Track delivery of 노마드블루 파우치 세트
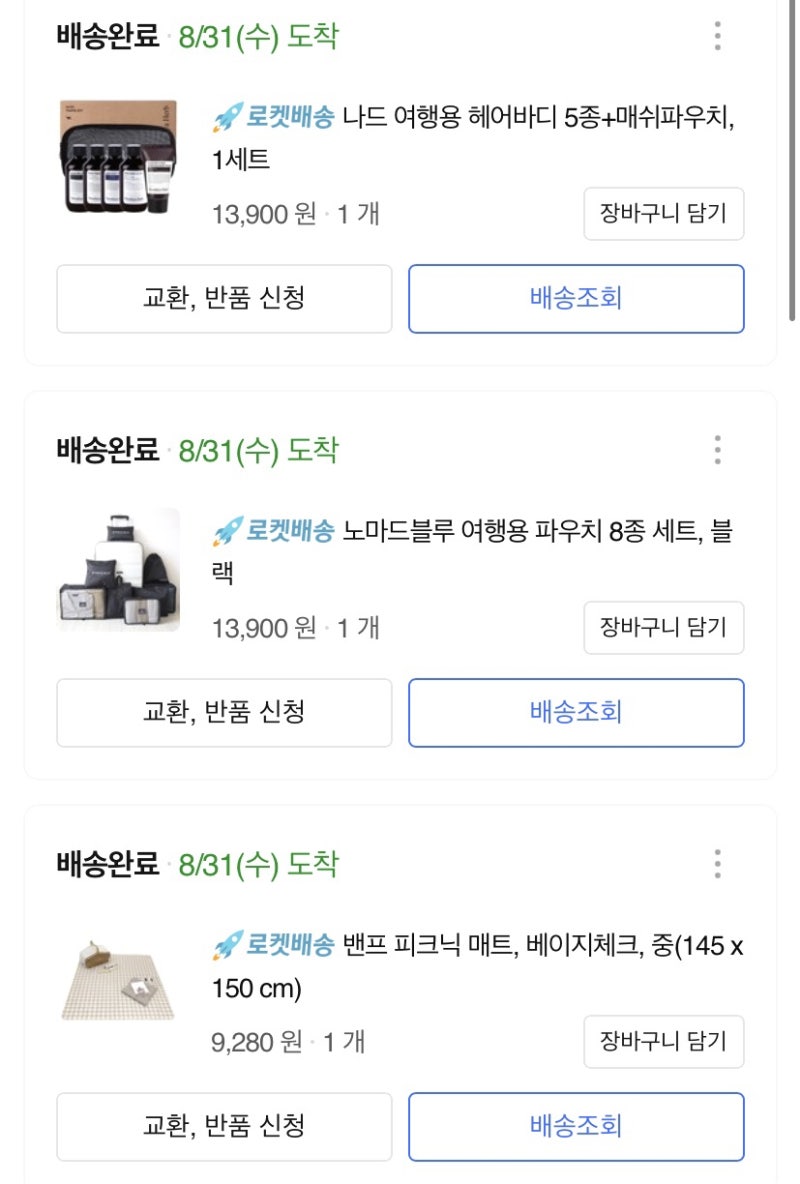 pos(576,712)
